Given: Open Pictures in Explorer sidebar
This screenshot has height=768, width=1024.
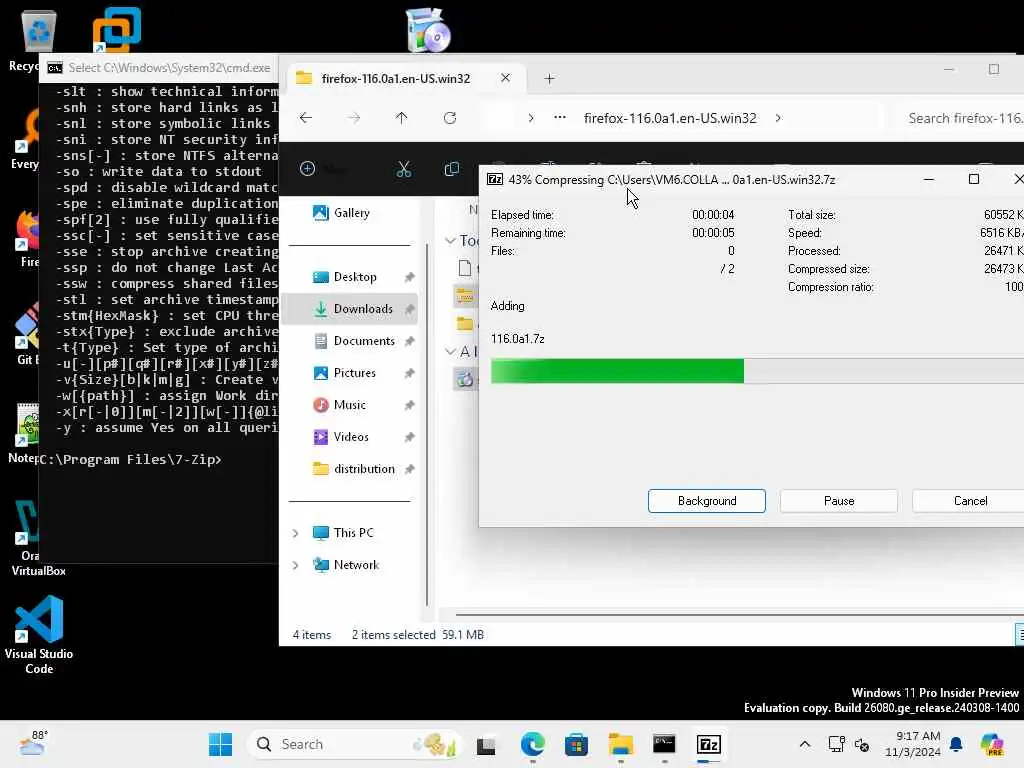Looking at the screenshot, I should pyautogui.click(x=355, y=373).
